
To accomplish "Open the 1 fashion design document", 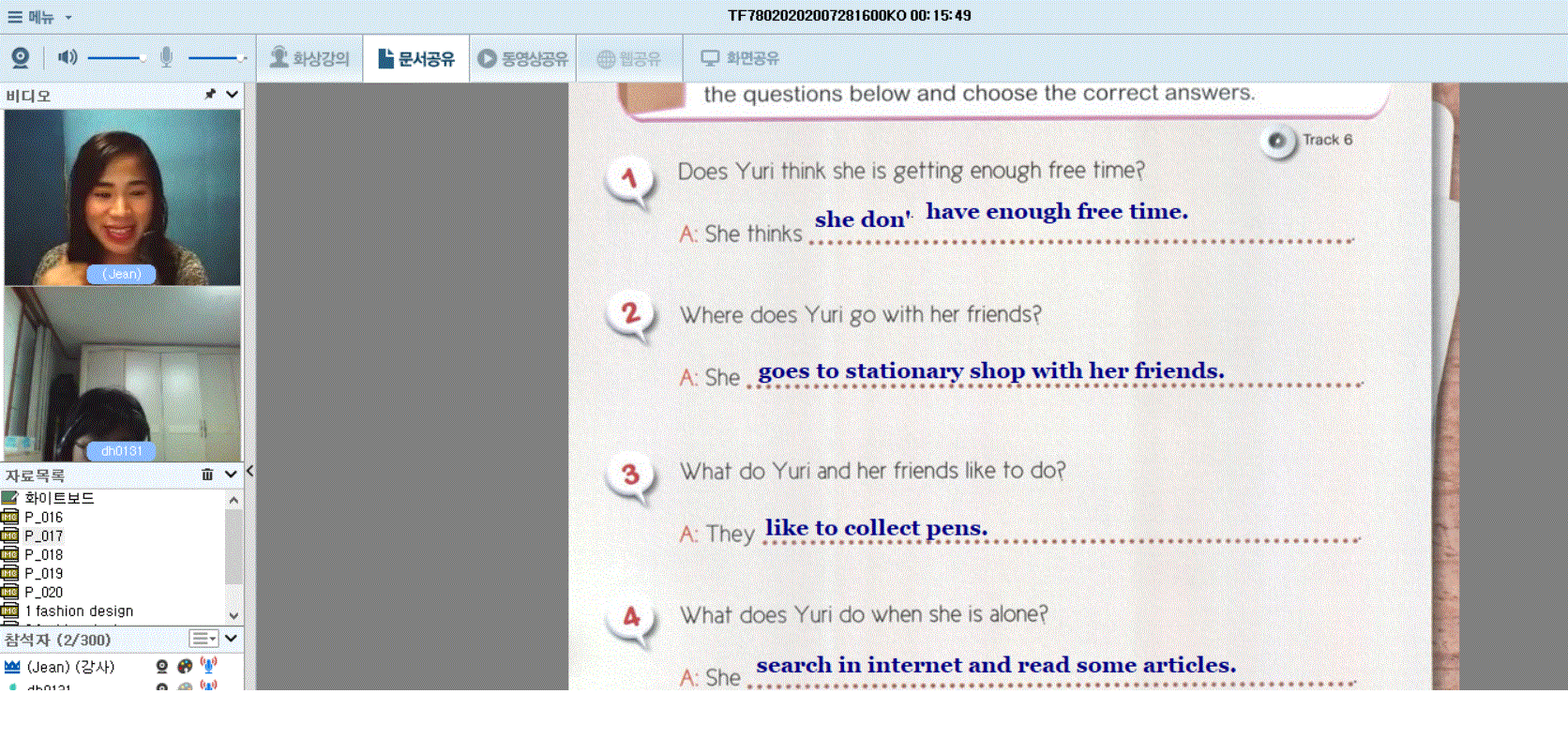I will coord(79,611).
